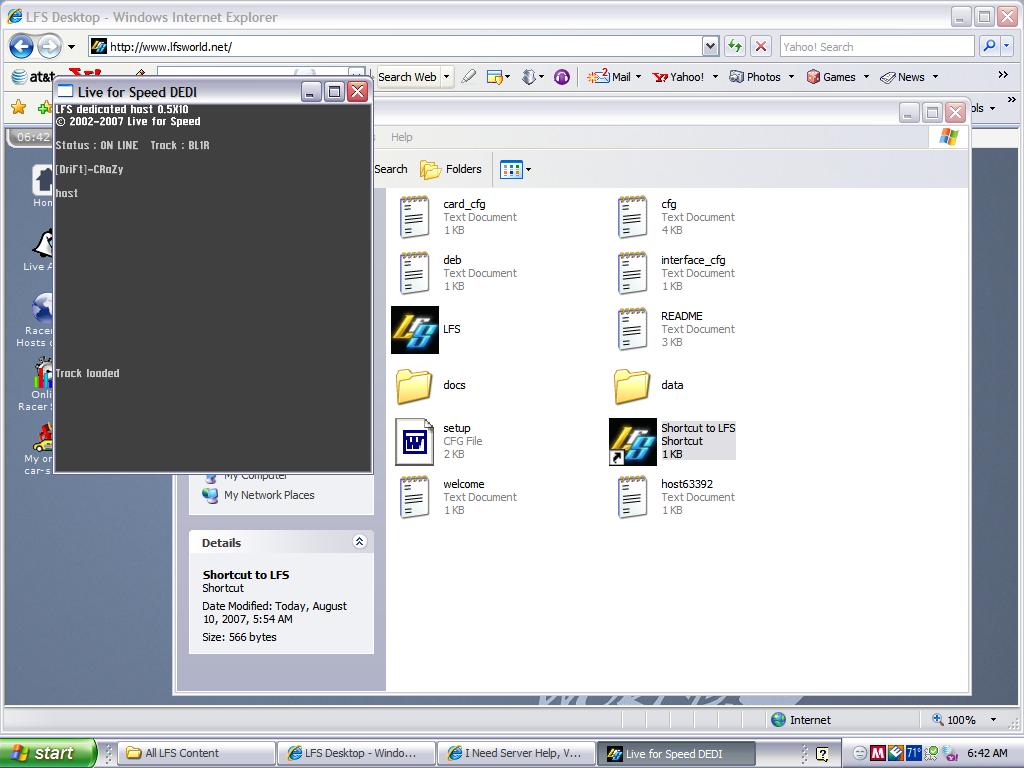Open the search provider options dropdown

tap(1006, 46)
